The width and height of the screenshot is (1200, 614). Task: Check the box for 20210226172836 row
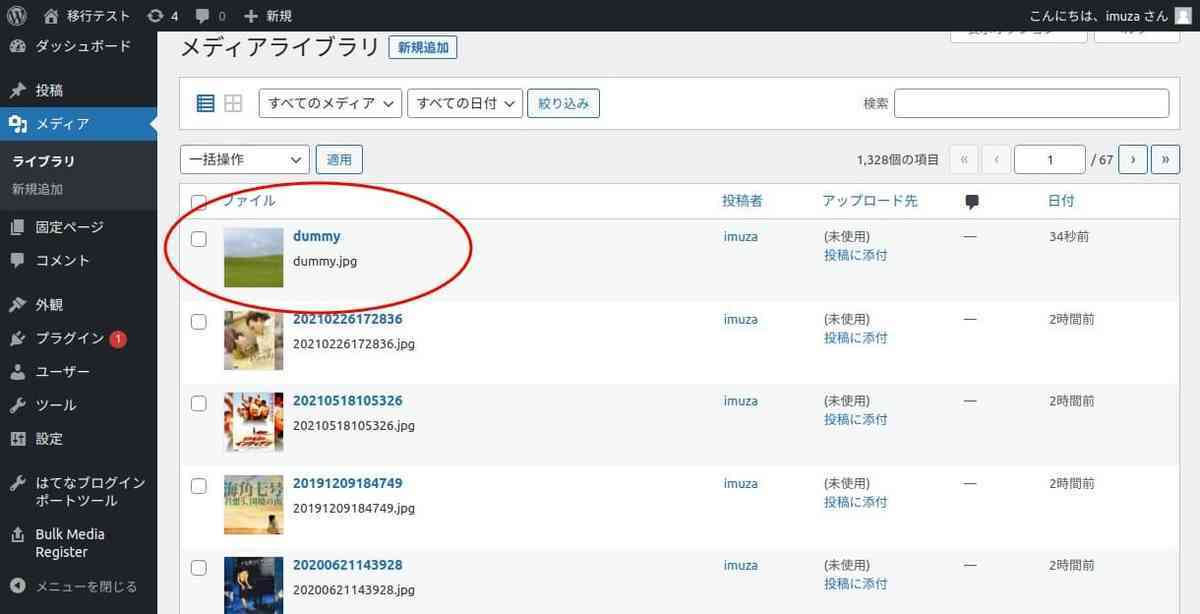click(199, 322)
